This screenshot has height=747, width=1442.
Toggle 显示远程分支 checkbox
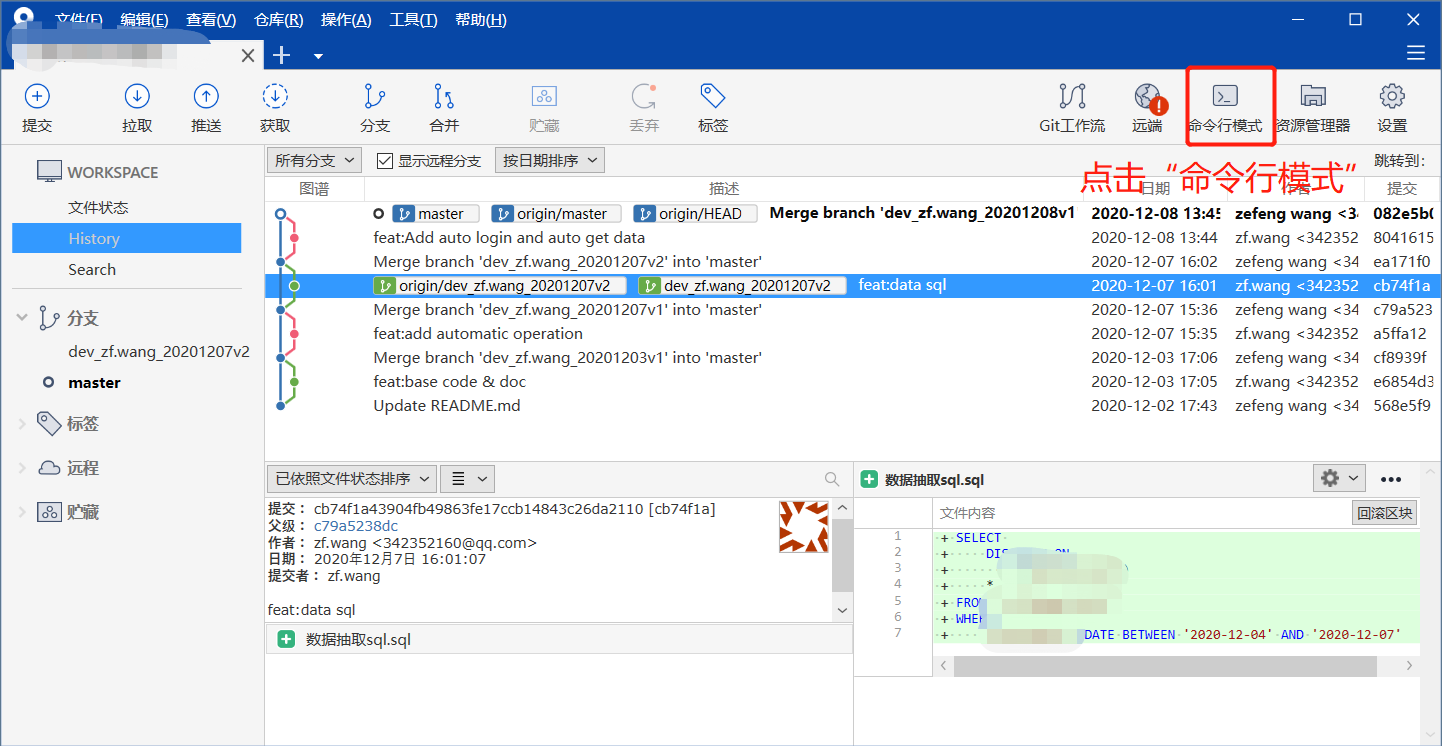click(x=385, y=160)
